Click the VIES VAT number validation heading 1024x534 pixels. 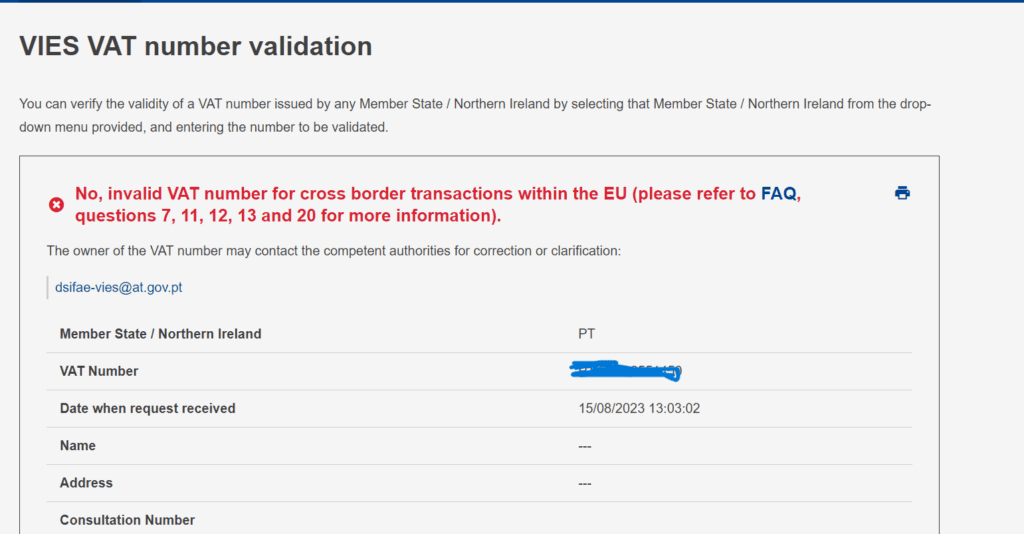(196, 46)
